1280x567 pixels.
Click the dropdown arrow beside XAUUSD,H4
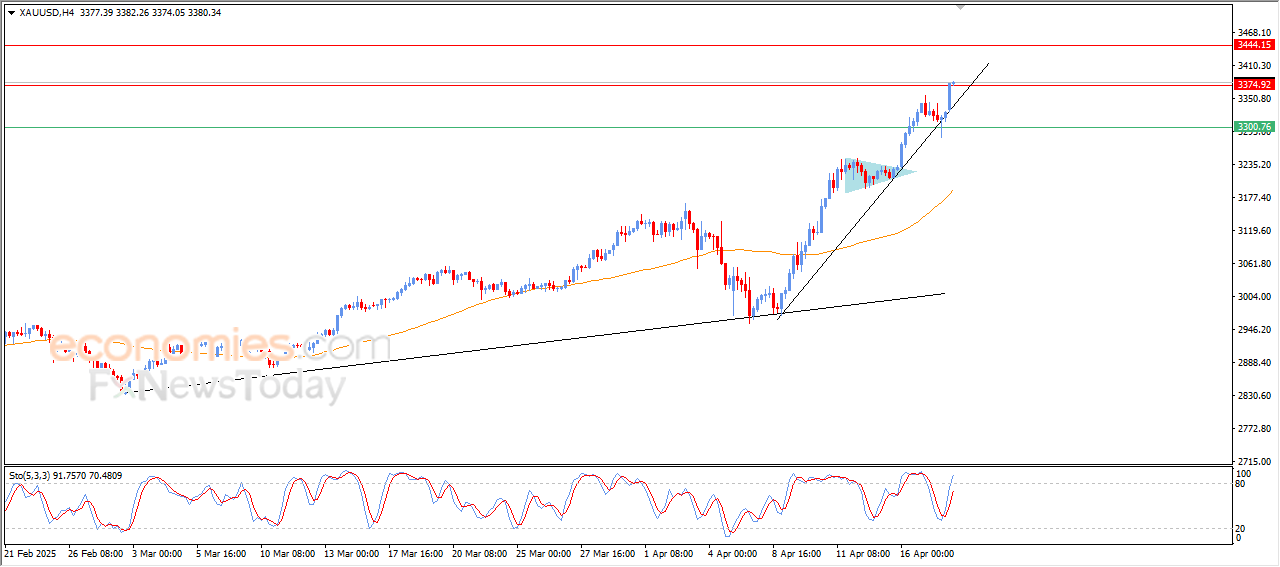pyautogui.click(x=11, y=13)
